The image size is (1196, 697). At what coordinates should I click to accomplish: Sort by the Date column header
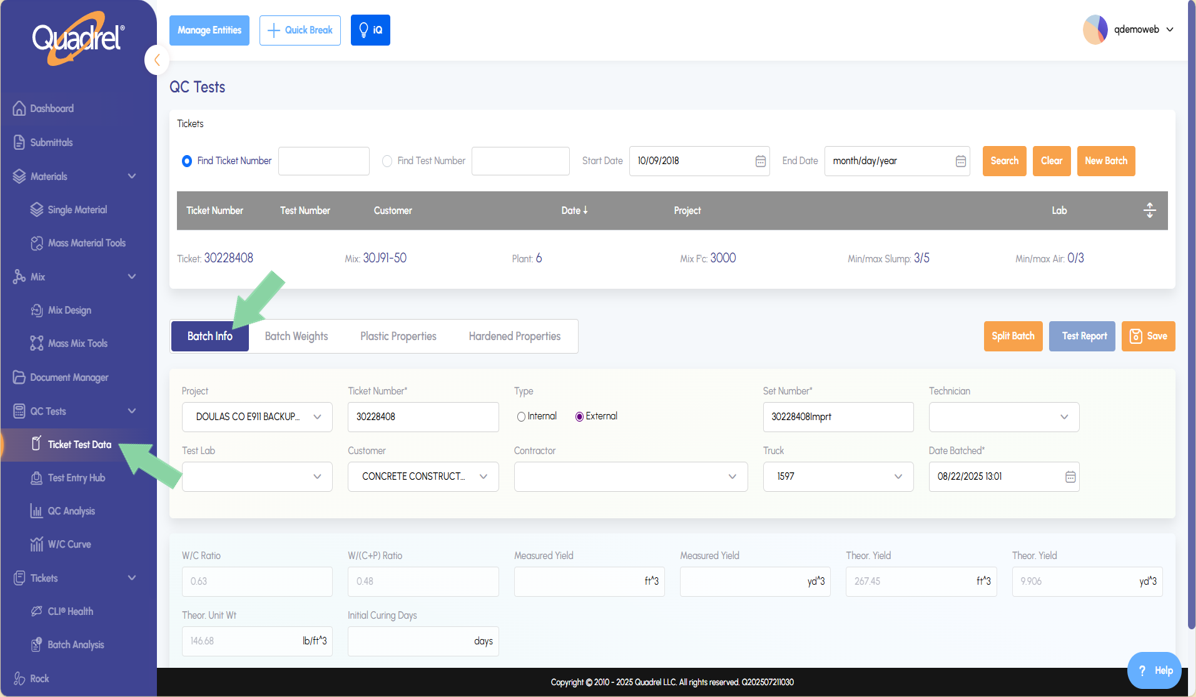[x=574, y=210]
